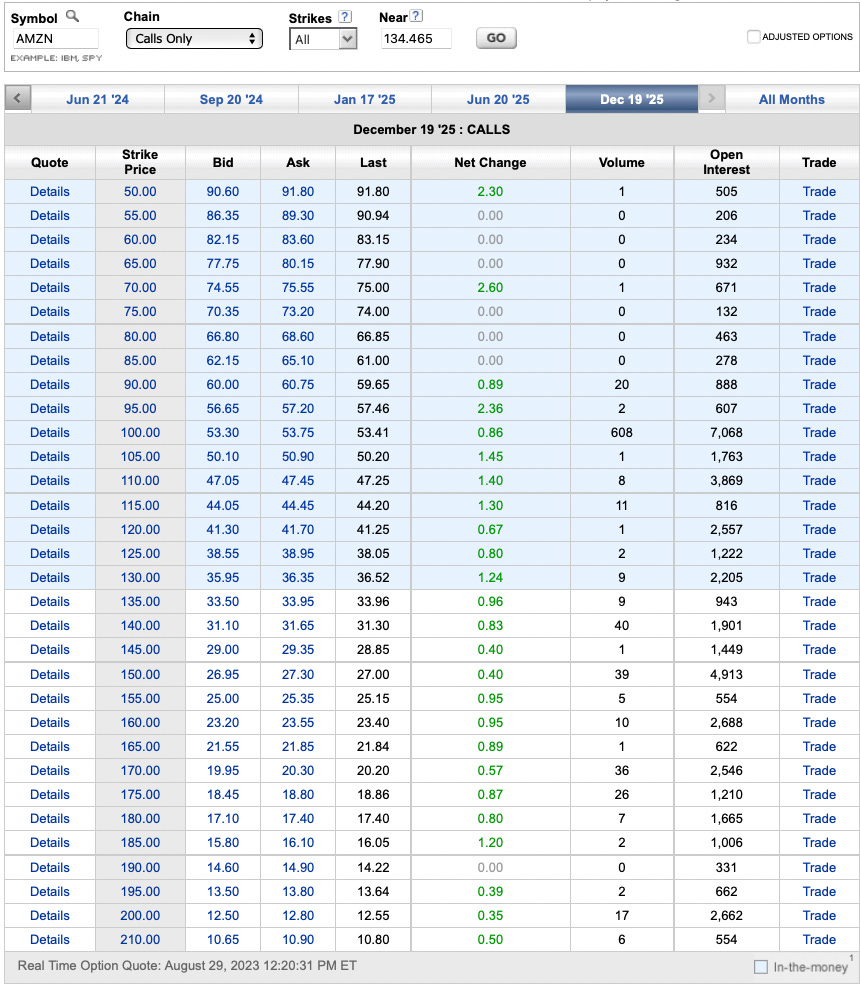The image size is (860, 985).
Task: Enable the Adjusted Options checkbox
Action: (x=753, y=36)
